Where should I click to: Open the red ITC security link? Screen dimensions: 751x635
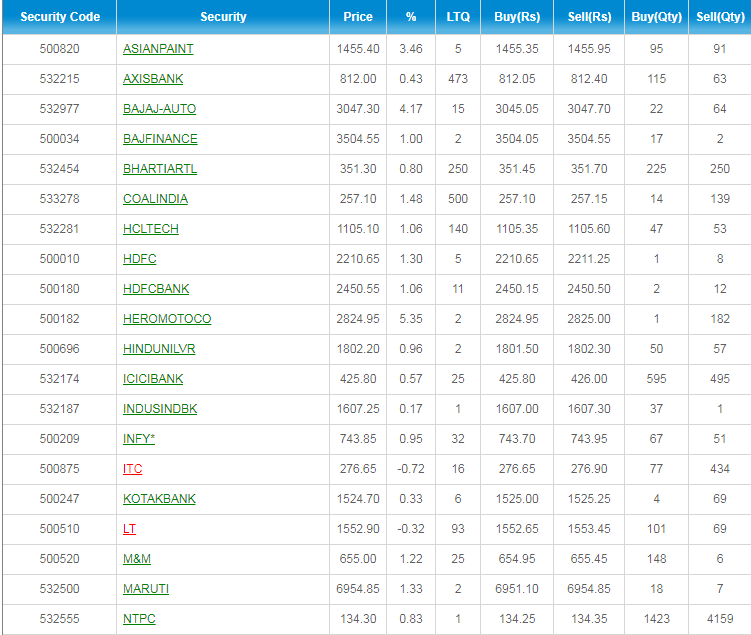point(133,469)
